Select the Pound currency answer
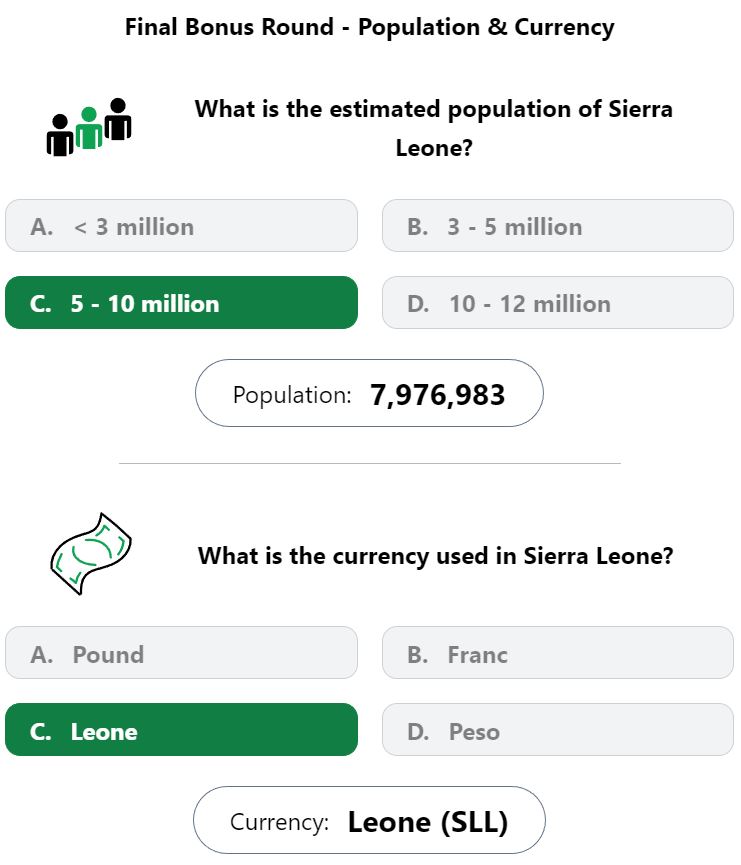741x865 pixels. pyautogui.click(x=182, y=653)
